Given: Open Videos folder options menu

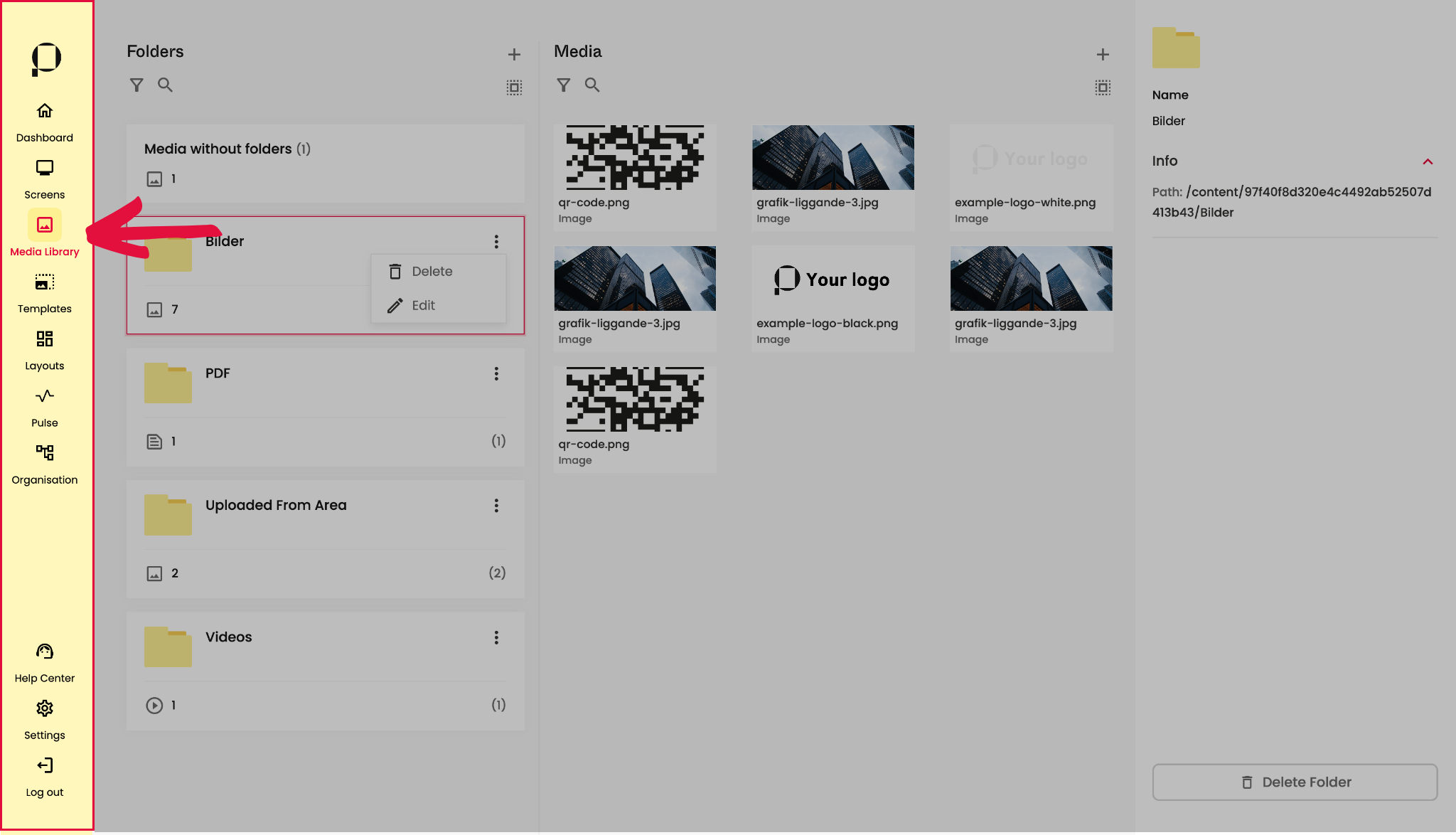Looking at the screenshot, I should tap(496, 638).
